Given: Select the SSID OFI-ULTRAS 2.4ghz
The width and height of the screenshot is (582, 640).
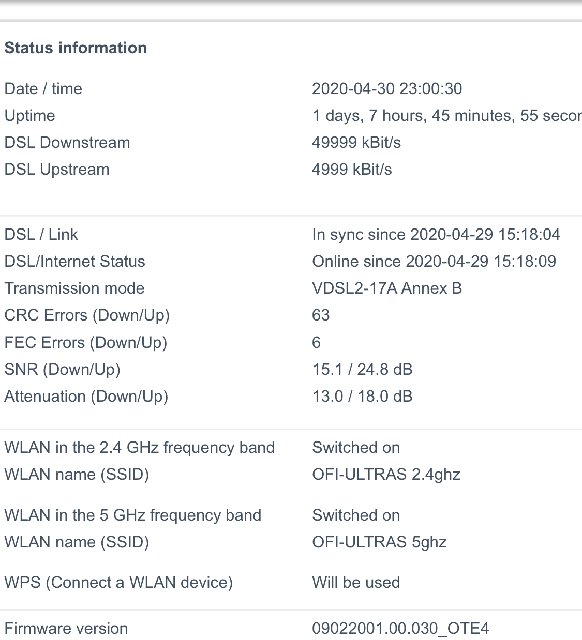Looking at the screenshot, I should [x=386, y=474].
